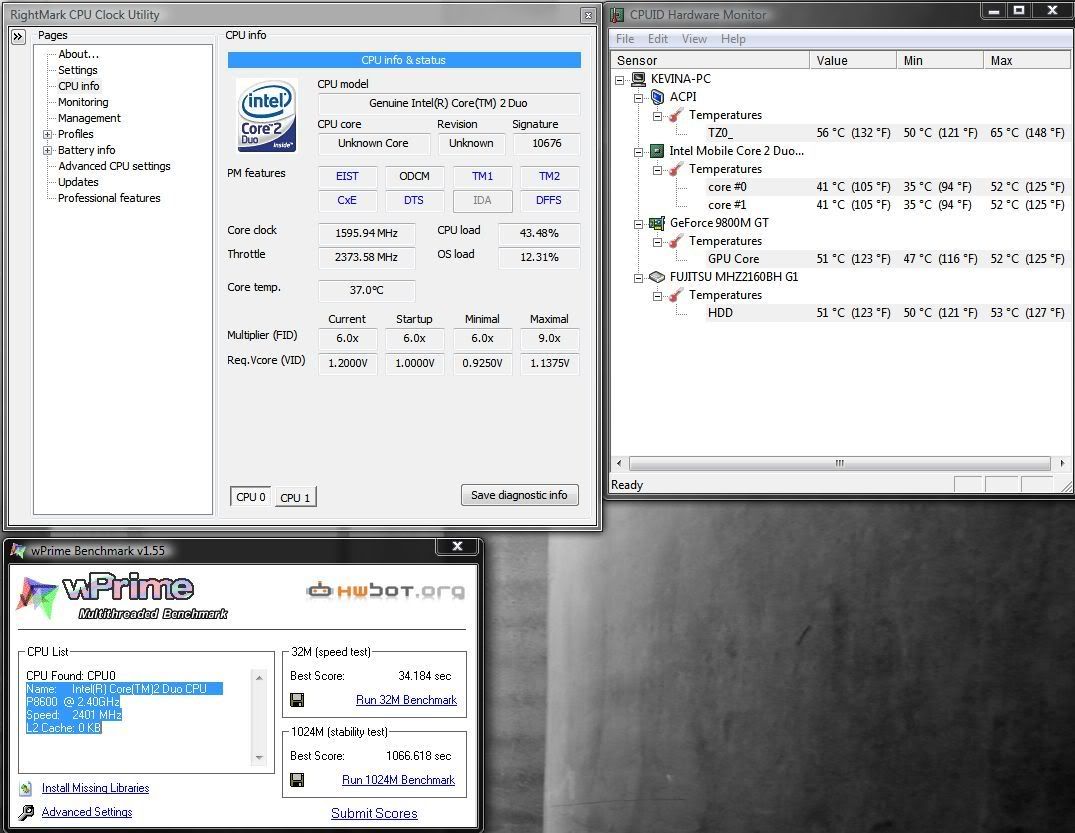The width and height of the screenshot is (1075, 833).
Task: Click the Submit Scores link
Action: tap(374, 813)
